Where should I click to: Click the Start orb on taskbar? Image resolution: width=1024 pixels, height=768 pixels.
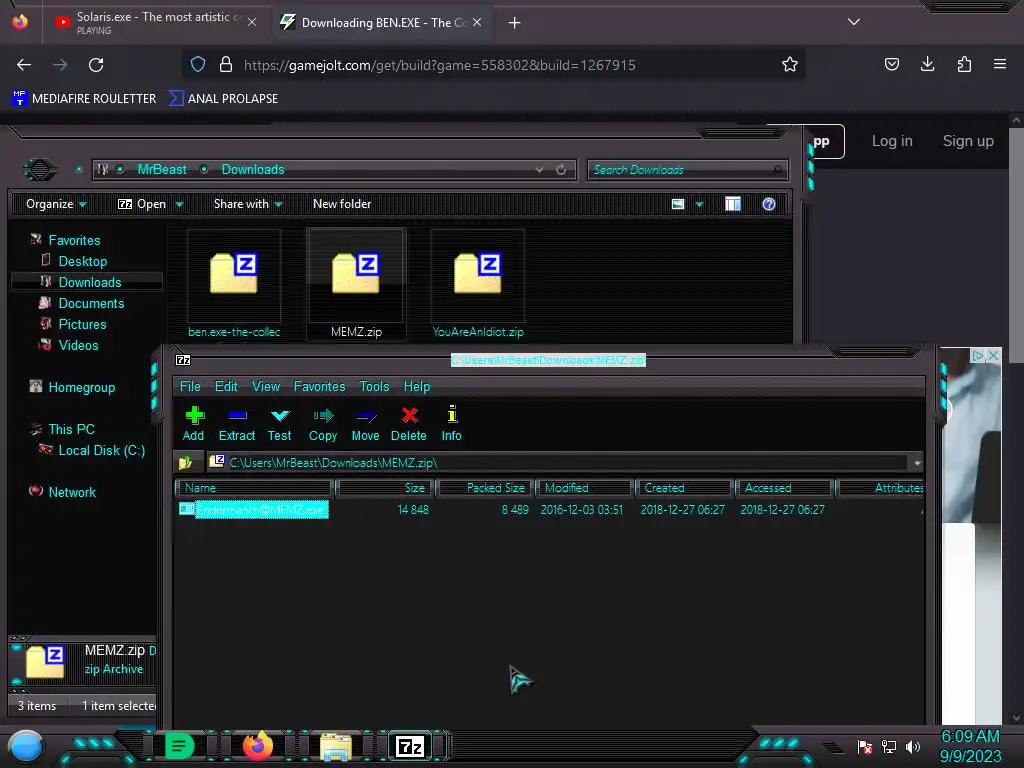click(26, 746)
